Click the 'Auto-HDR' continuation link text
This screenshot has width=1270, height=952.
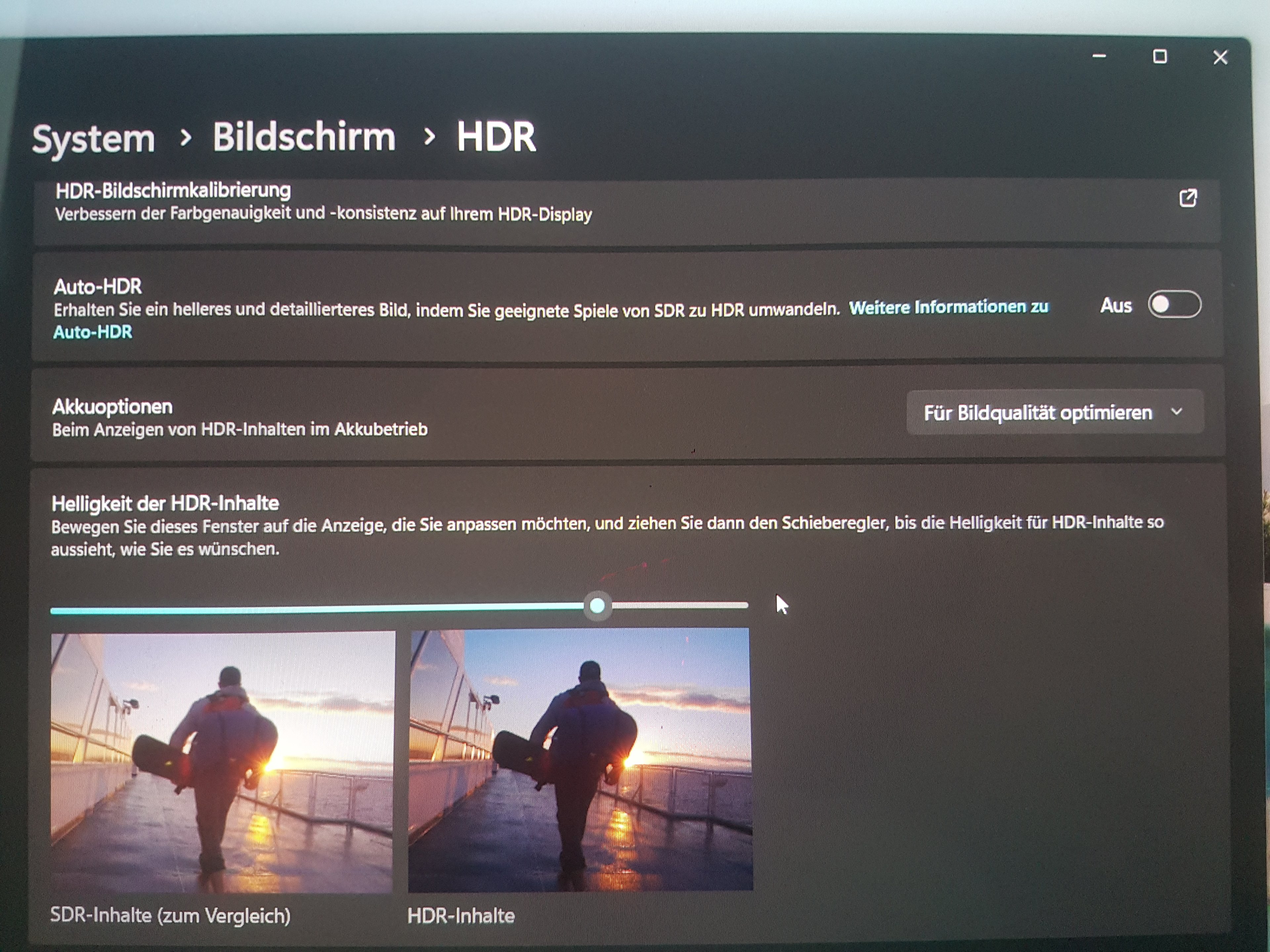tap(92, 332)
